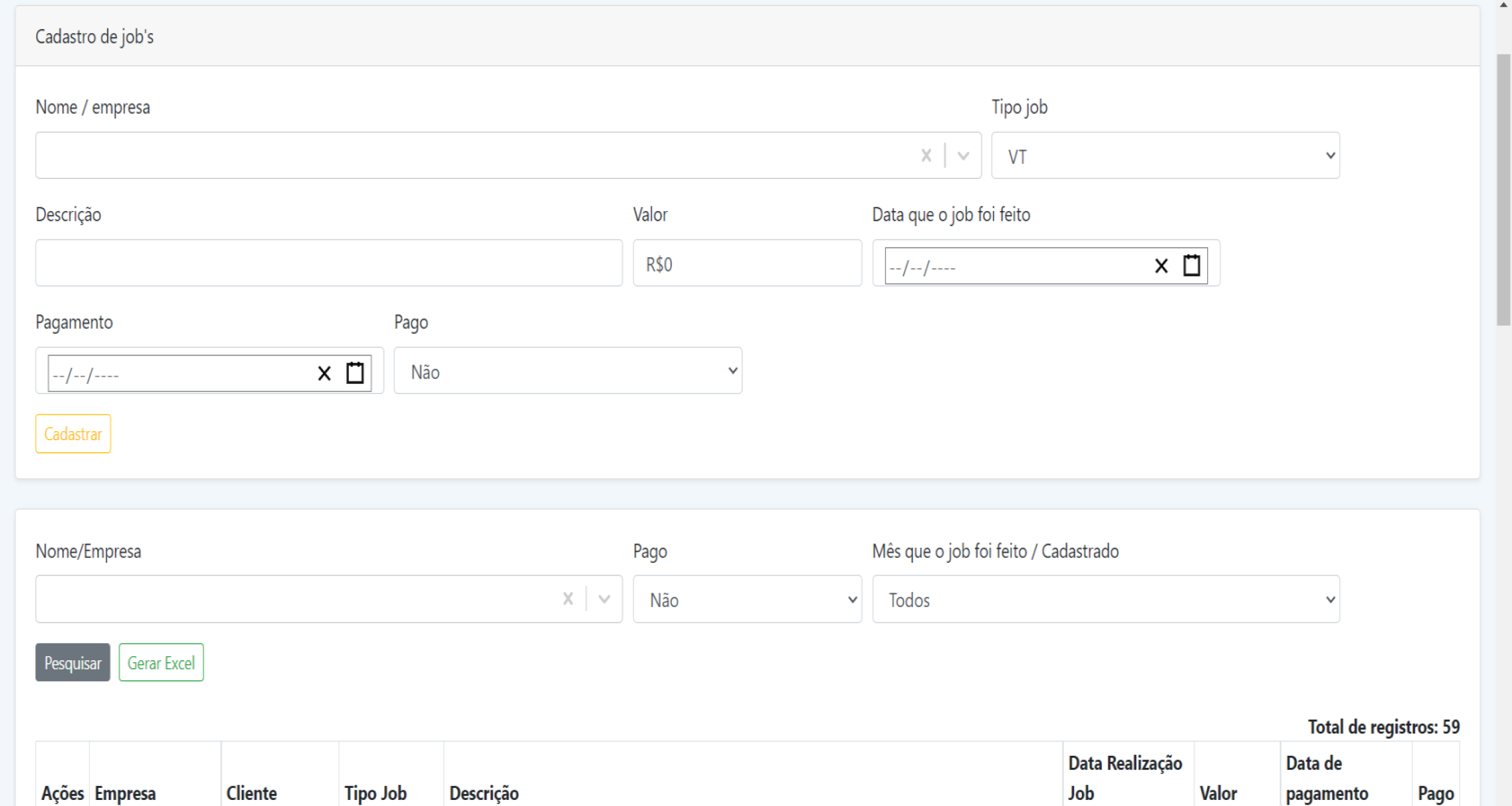Open the Pago dropdown in cadastro form
This screenshot has height=806, width=1512.
pos(567,371)
